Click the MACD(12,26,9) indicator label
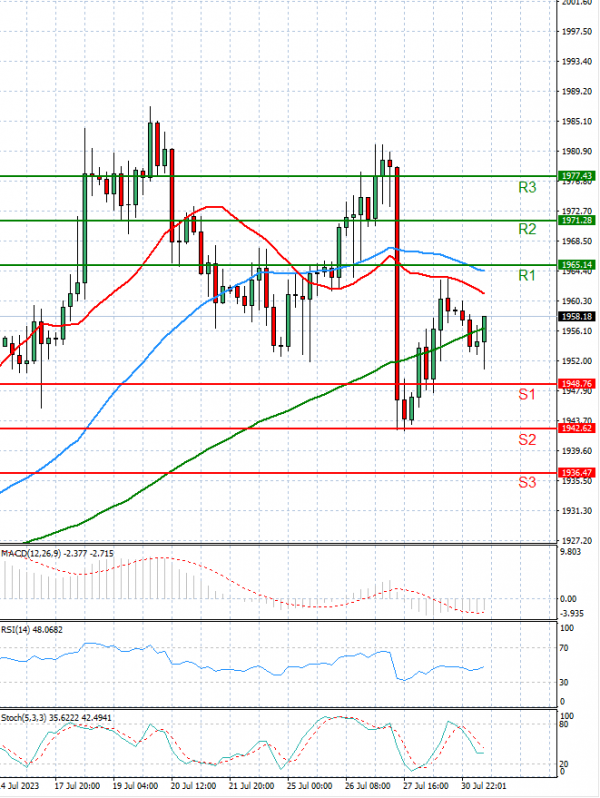This screenshot has width=600, height=798. click(57, 554)
